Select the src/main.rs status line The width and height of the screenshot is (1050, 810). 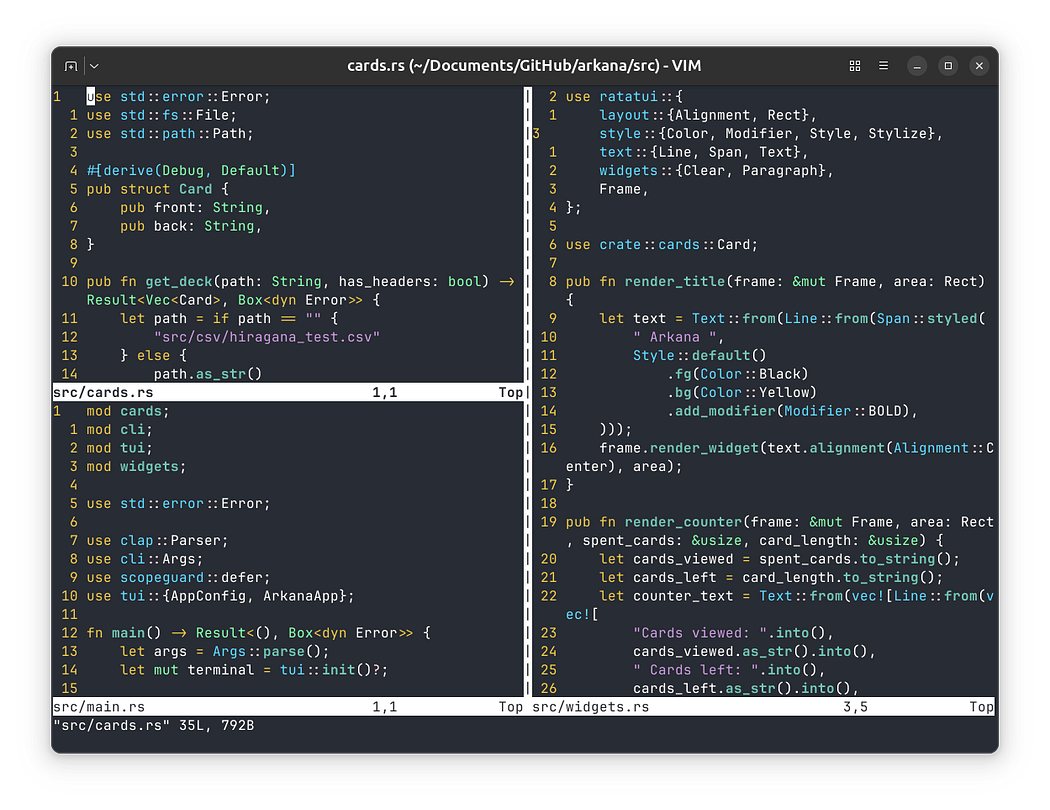point(288,707)
